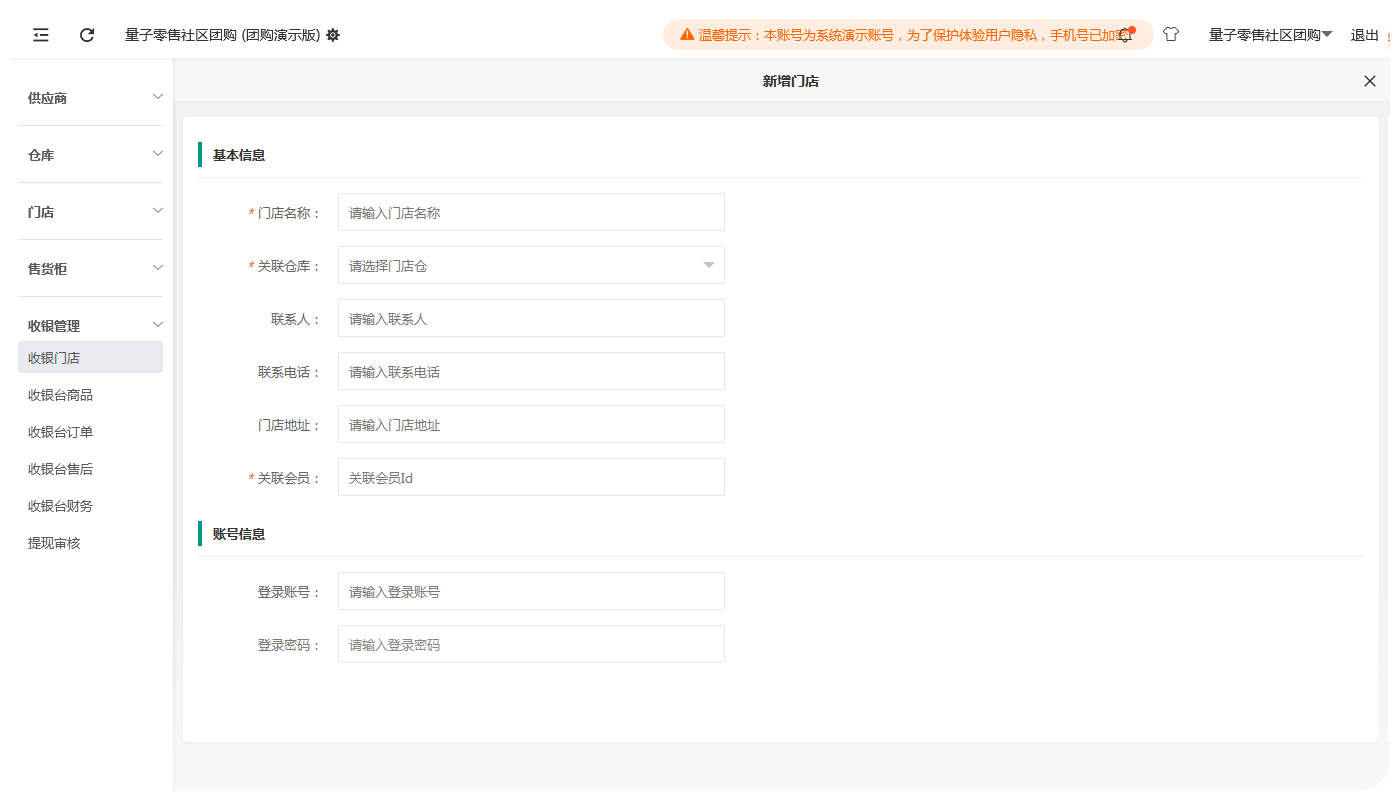The width and height of the screenshot is (1400, 800).
Task: Open the notification bell icon
Action: point(1126,35)
